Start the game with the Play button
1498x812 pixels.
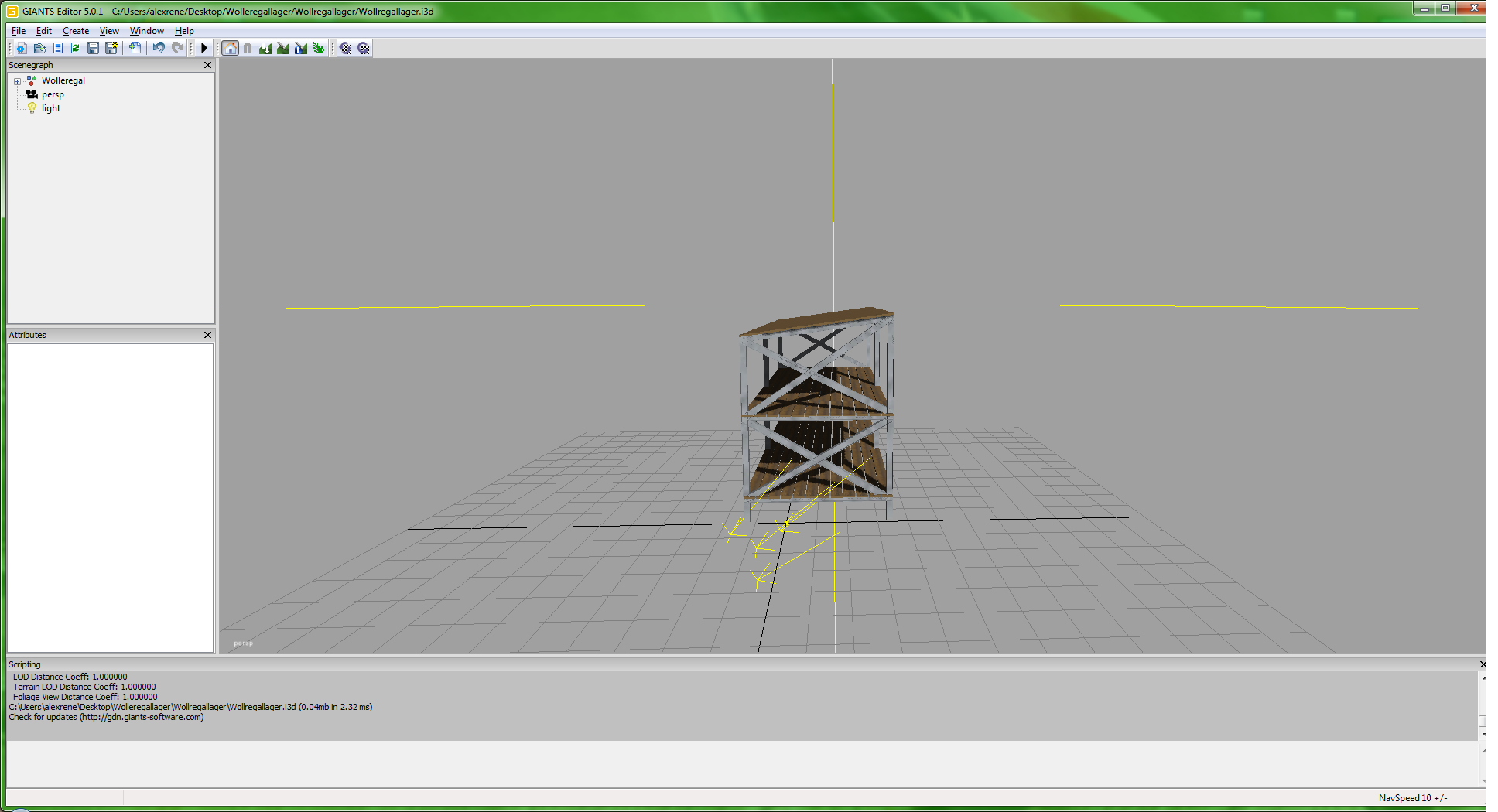pyautogui.click(x=204, y=48)
